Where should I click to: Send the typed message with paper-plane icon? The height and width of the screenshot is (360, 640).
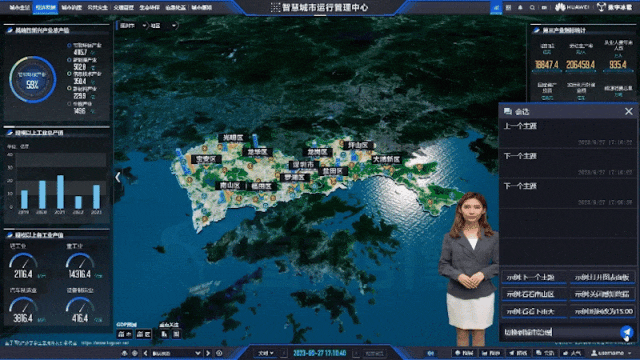tap(627, 332)
